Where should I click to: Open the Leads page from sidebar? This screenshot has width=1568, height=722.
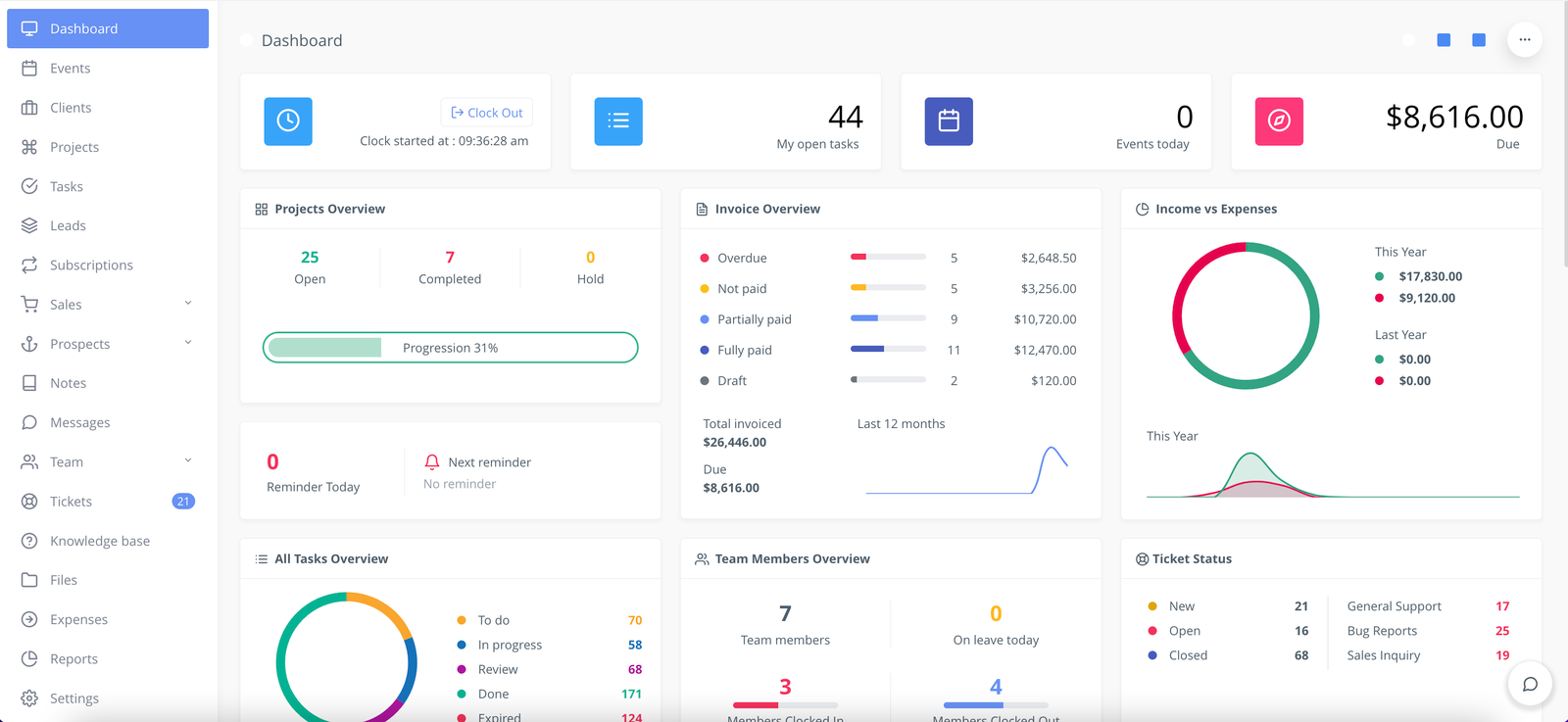click(68, 225)
